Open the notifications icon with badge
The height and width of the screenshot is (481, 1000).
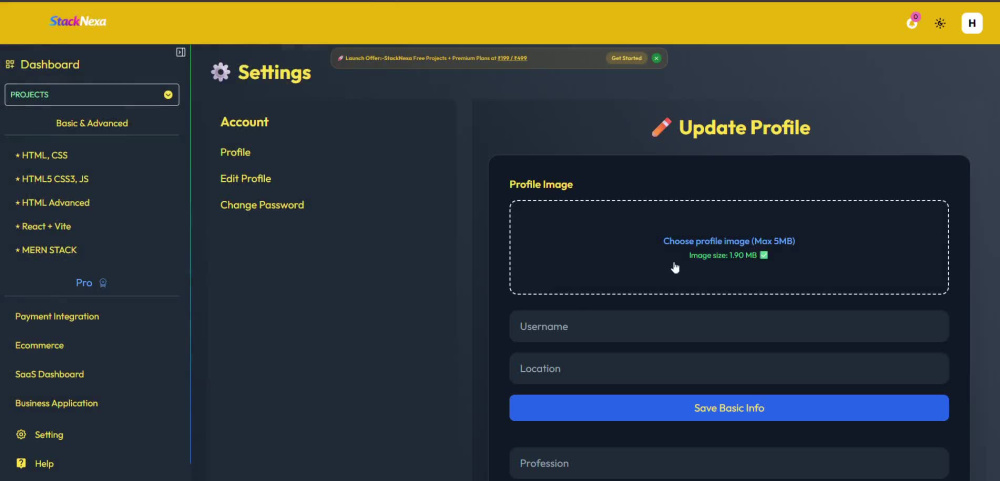[x=913, y=22]
